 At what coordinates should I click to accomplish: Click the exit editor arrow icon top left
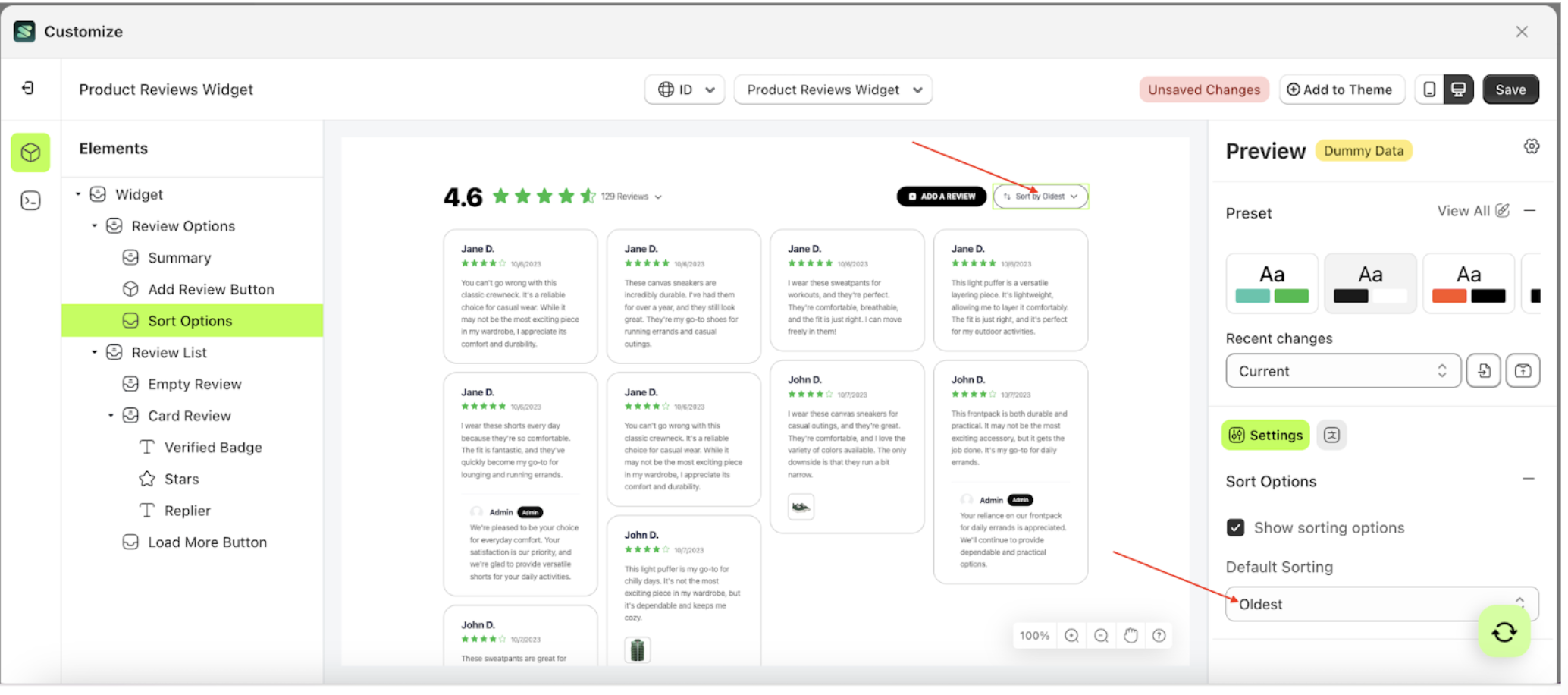pyautogui.click(x=29, y=88)
